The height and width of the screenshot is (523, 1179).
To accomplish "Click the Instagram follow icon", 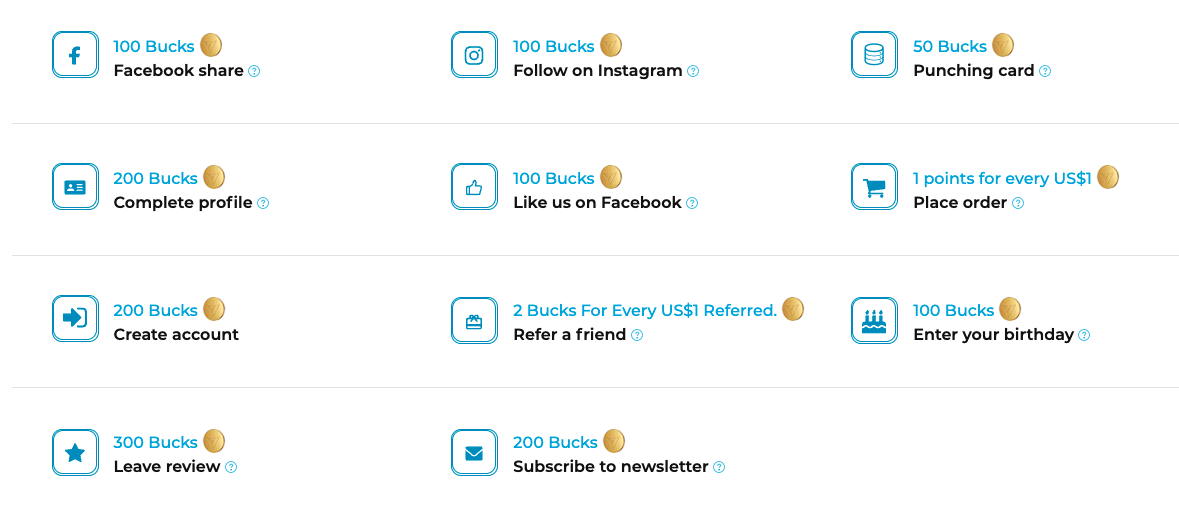I will (x=474, y=55).
